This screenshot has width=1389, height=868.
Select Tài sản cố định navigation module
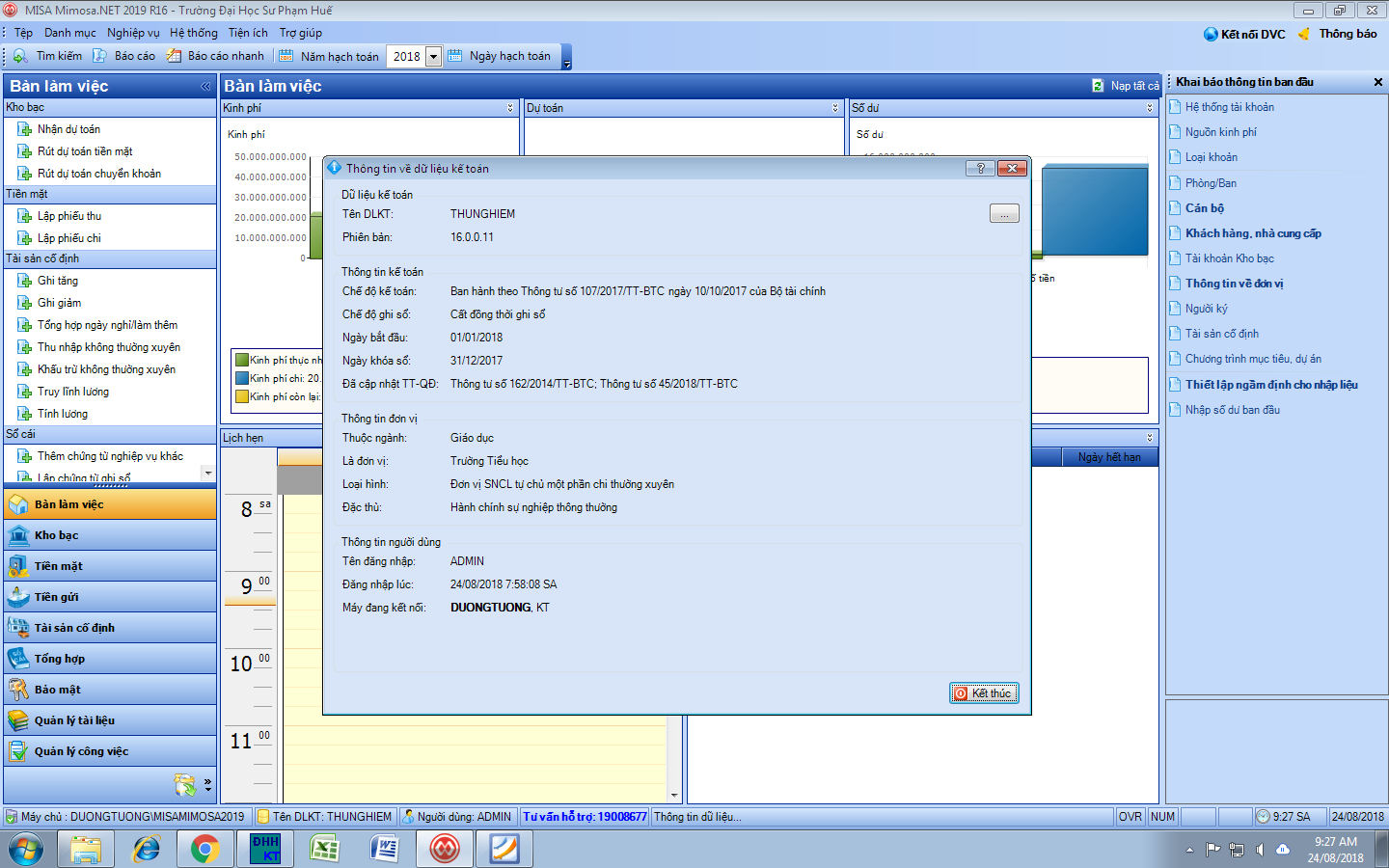110,628
